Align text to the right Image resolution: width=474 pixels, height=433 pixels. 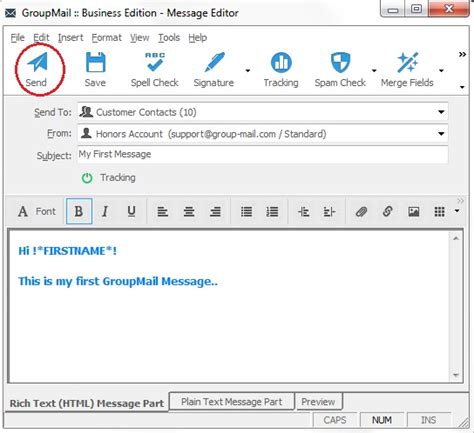click(215, 212)
